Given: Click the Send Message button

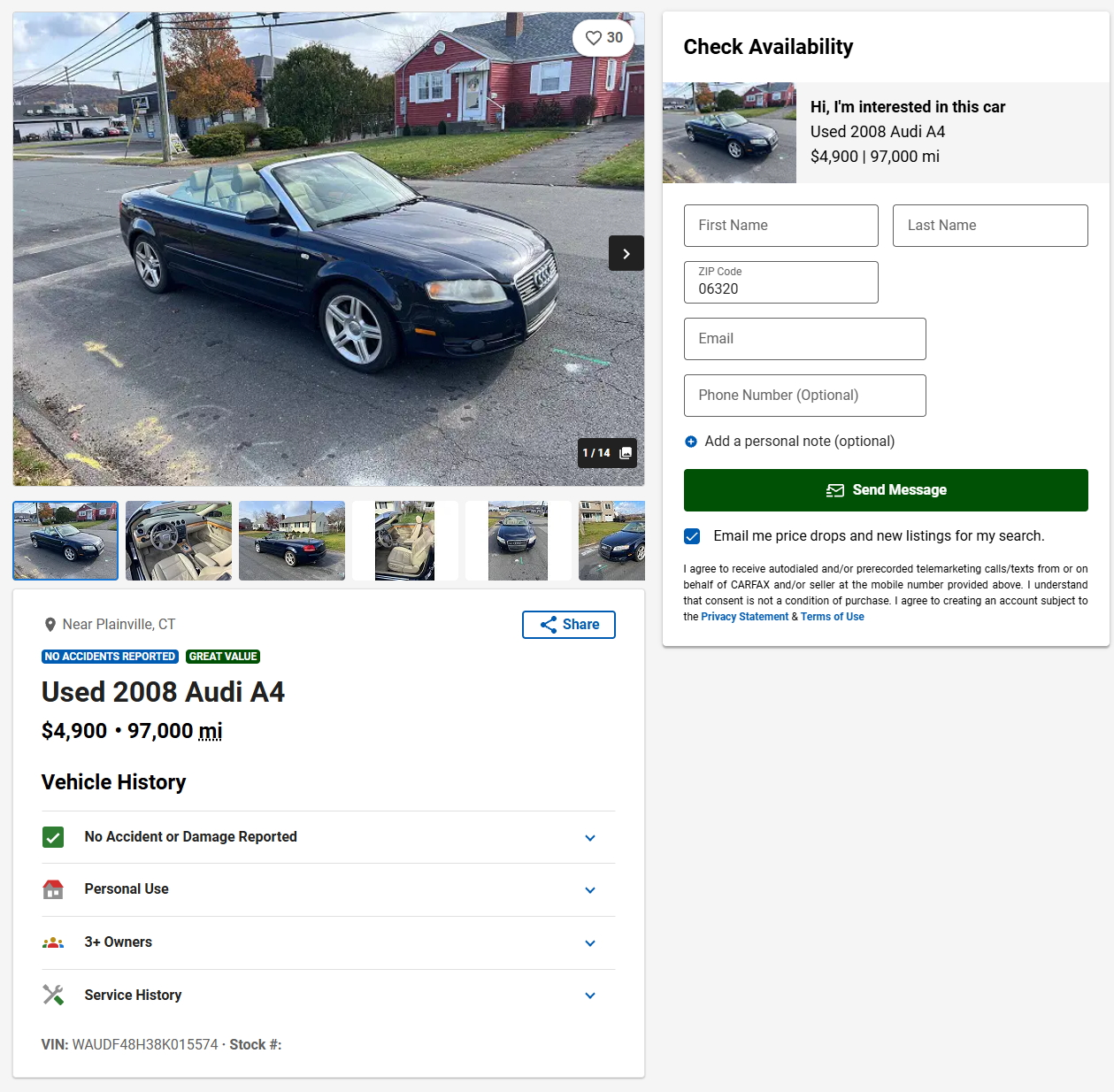Looking at the screenshot, I should click(x=886, y=490).
